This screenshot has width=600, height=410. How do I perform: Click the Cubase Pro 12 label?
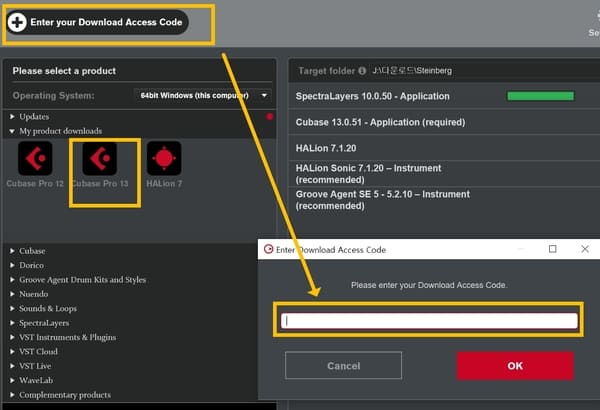point(35,184)
